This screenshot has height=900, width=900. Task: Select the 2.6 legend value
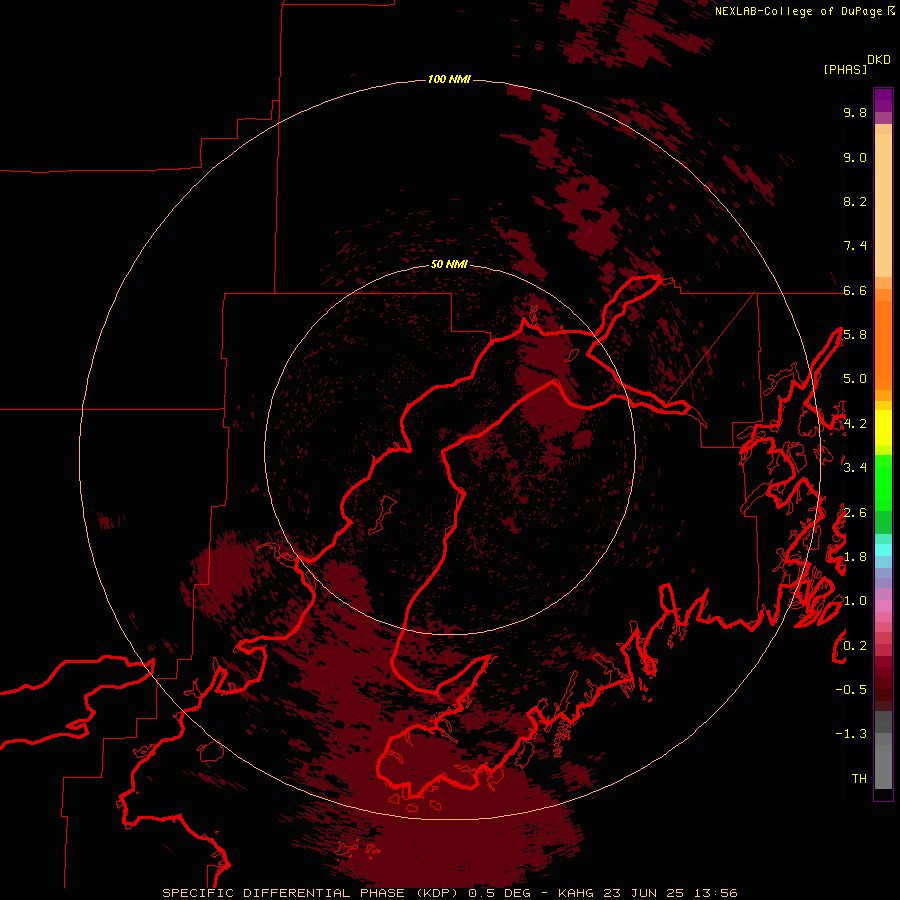(x=855, y=513)
